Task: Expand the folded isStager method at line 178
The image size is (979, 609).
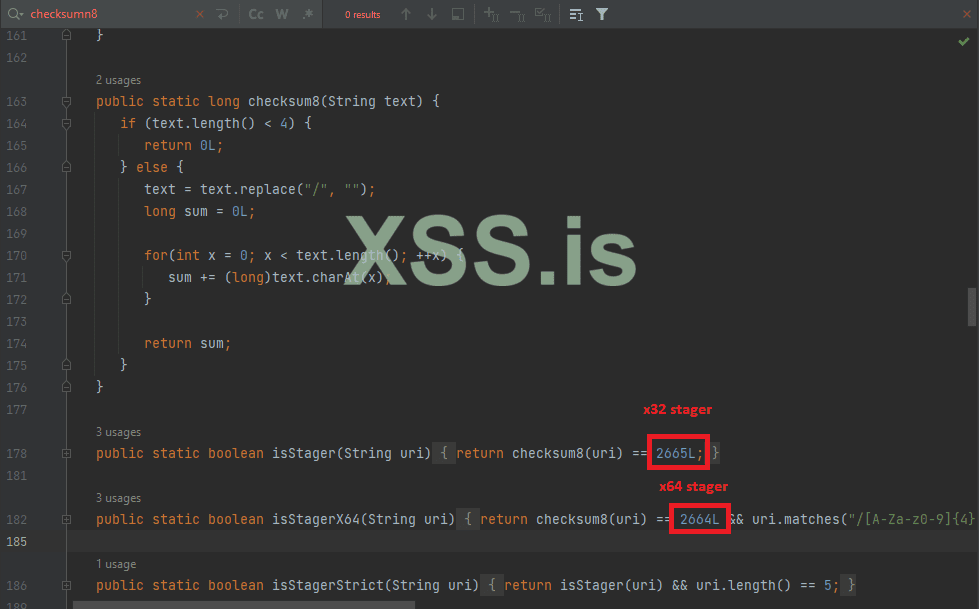Action: (66, 453)
